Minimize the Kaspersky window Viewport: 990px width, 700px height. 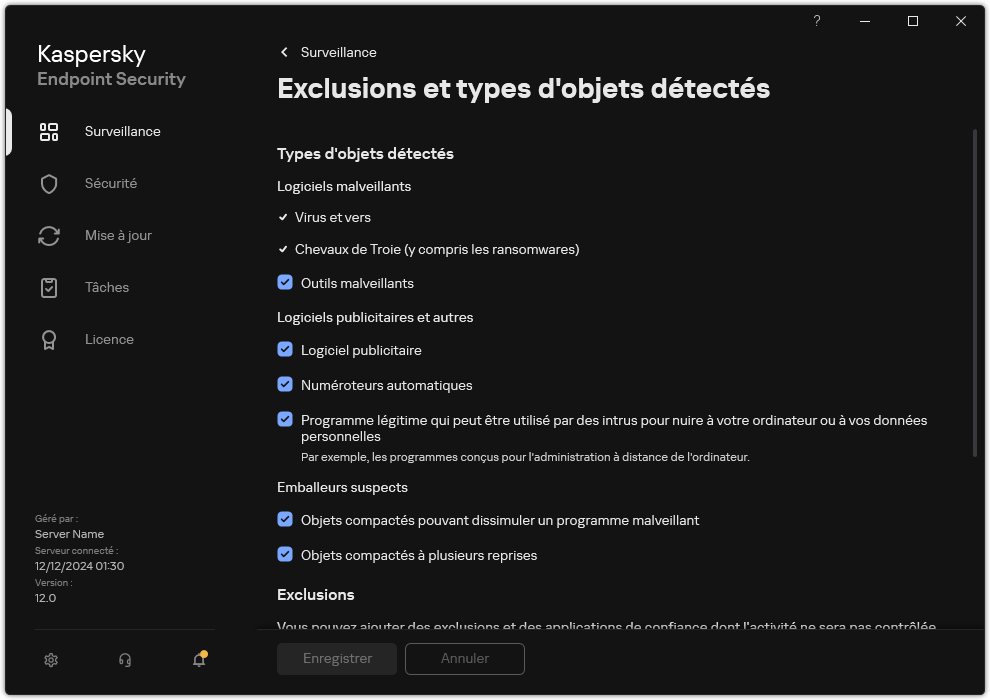[x=865, y=21]
